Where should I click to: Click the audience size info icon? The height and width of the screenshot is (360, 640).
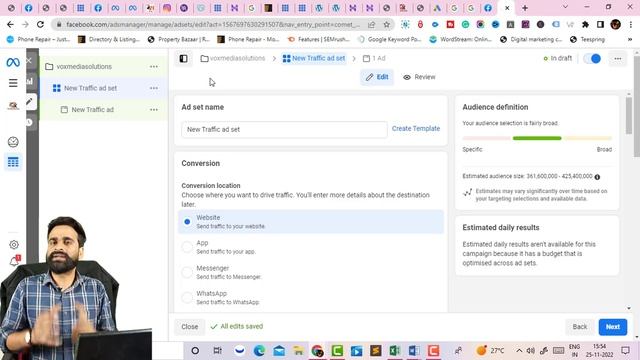(x=597, y=177)
